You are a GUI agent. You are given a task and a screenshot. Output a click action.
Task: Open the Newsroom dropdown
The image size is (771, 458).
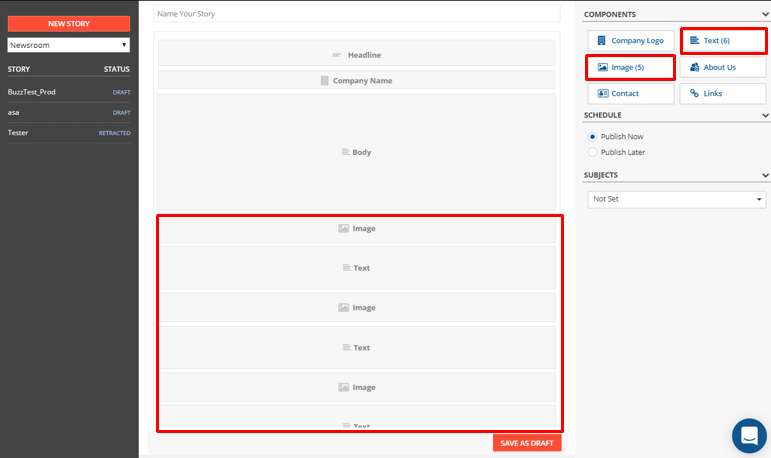[68, 45]
